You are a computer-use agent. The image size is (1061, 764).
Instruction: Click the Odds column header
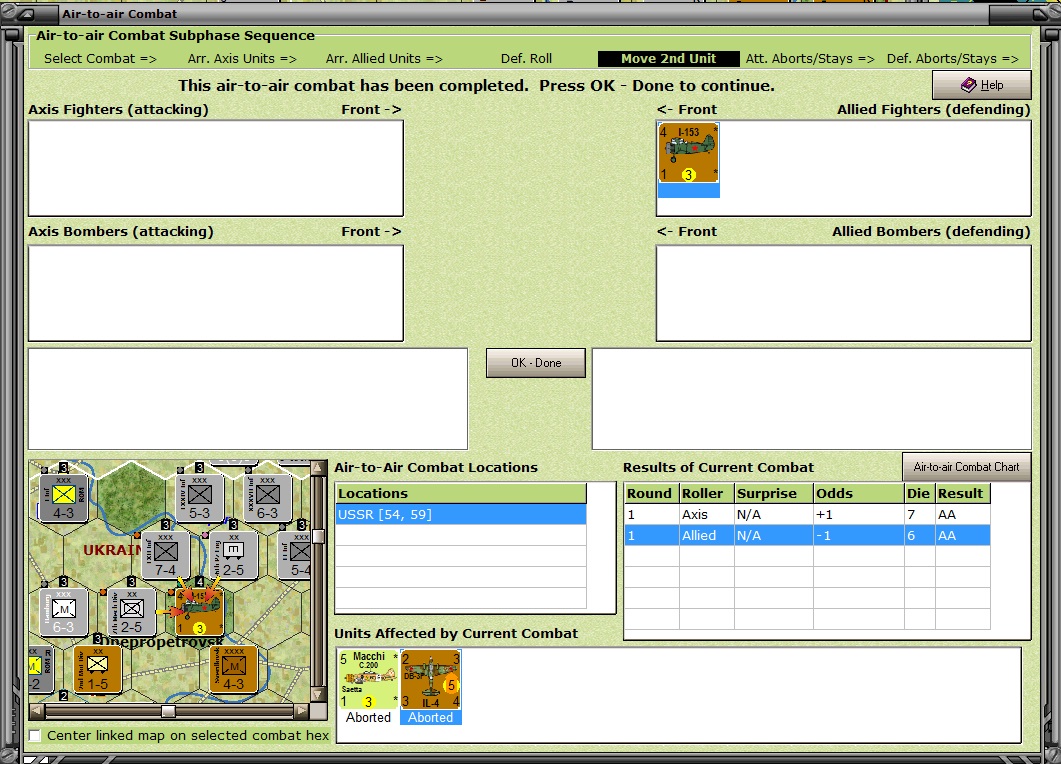pyautogui.click(x=859, y=493)
